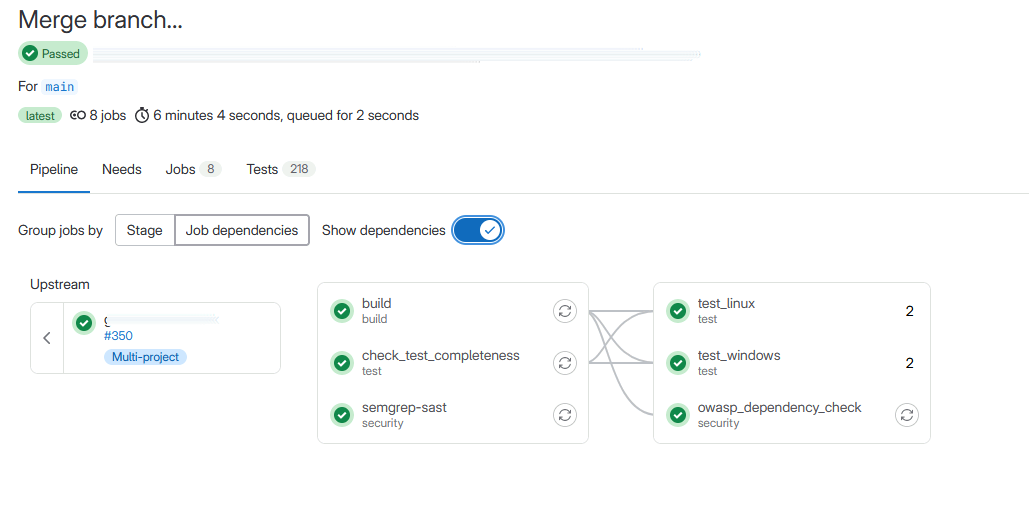Click the upstream pipeline status icon
Screen dimensions: 1029x507
[x=83, y=323]
